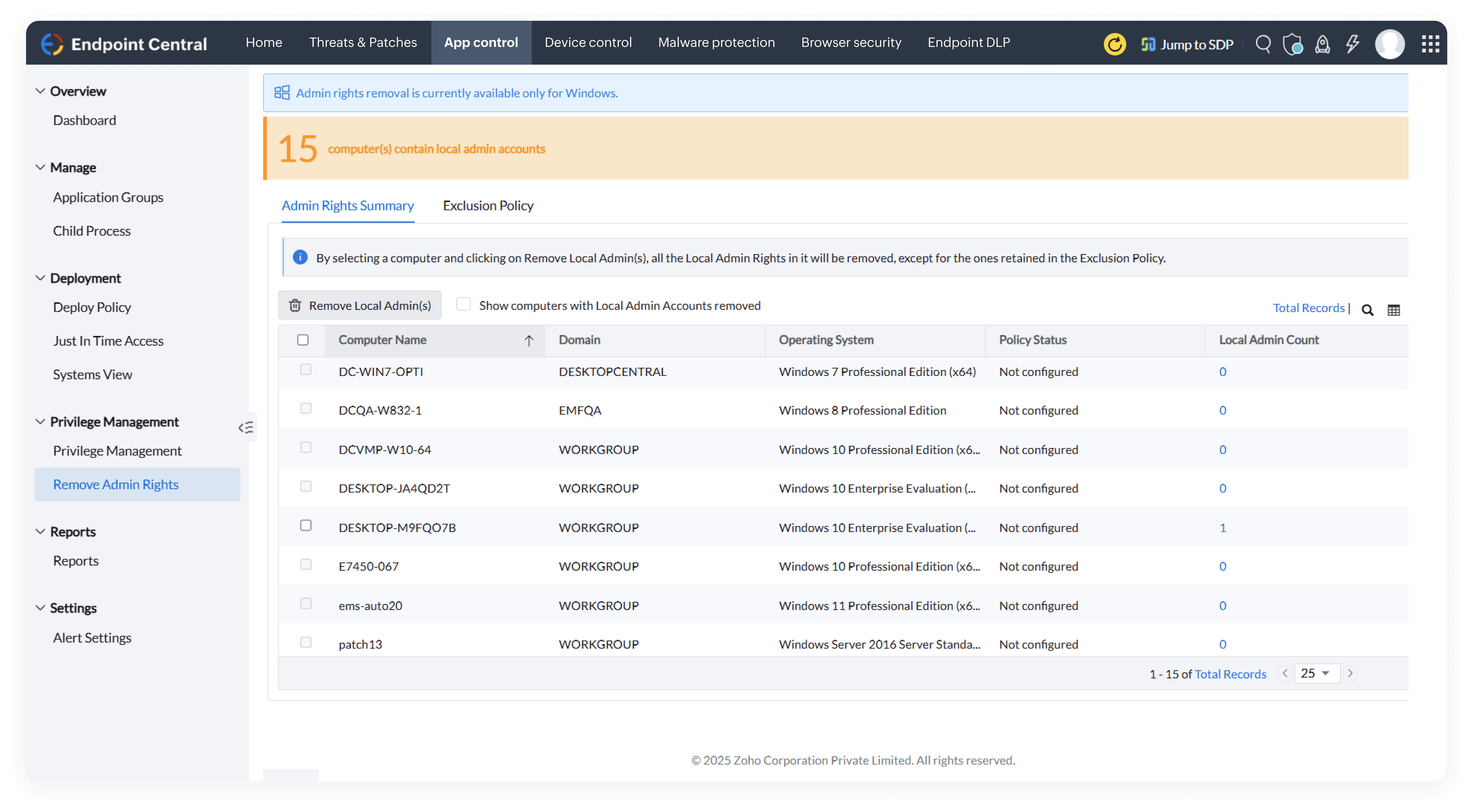Click Total Records link above the table

click(x=1308, y=308)
